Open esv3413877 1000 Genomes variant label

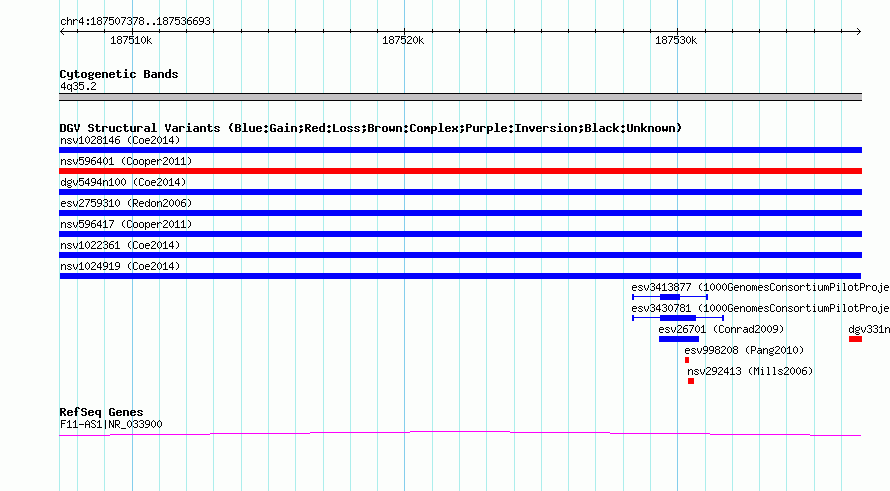click(760, 287)
